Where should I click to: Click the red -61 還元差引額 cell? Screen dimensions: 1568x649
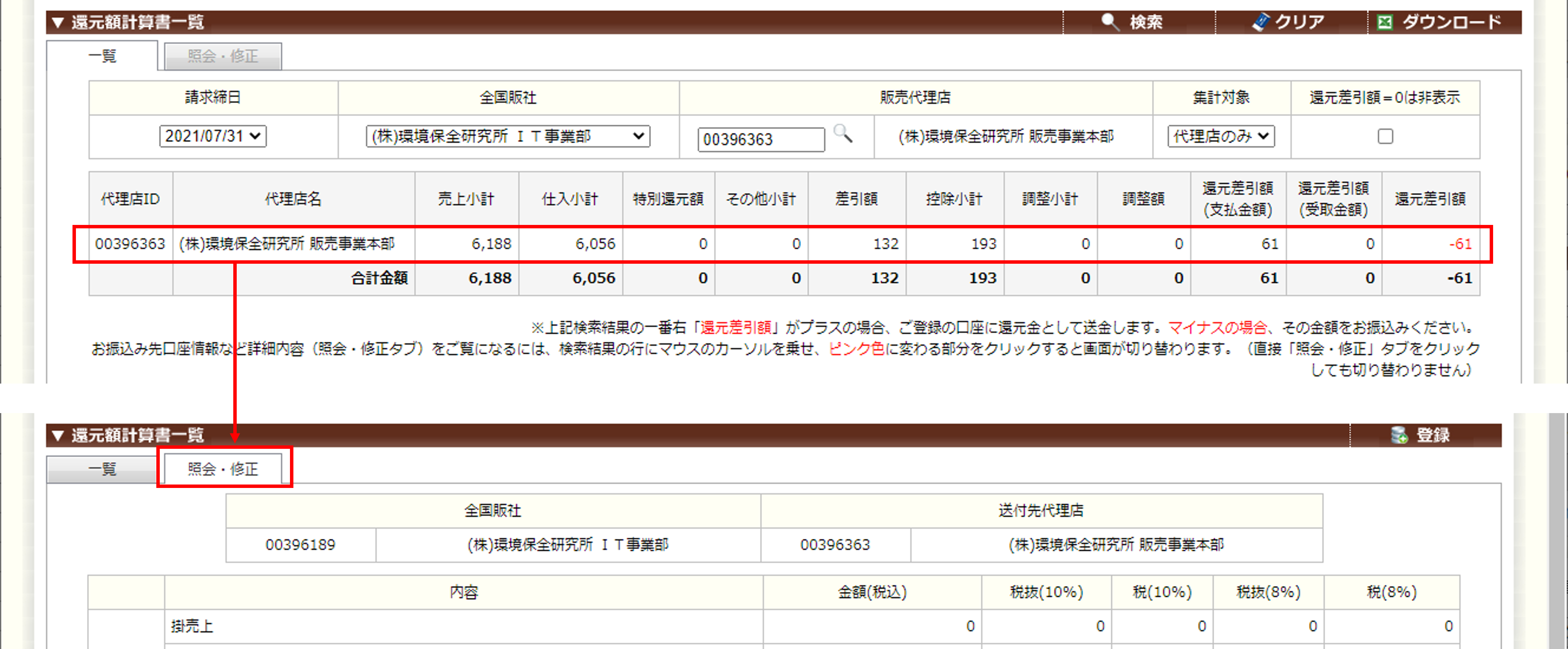[1460, 244]
